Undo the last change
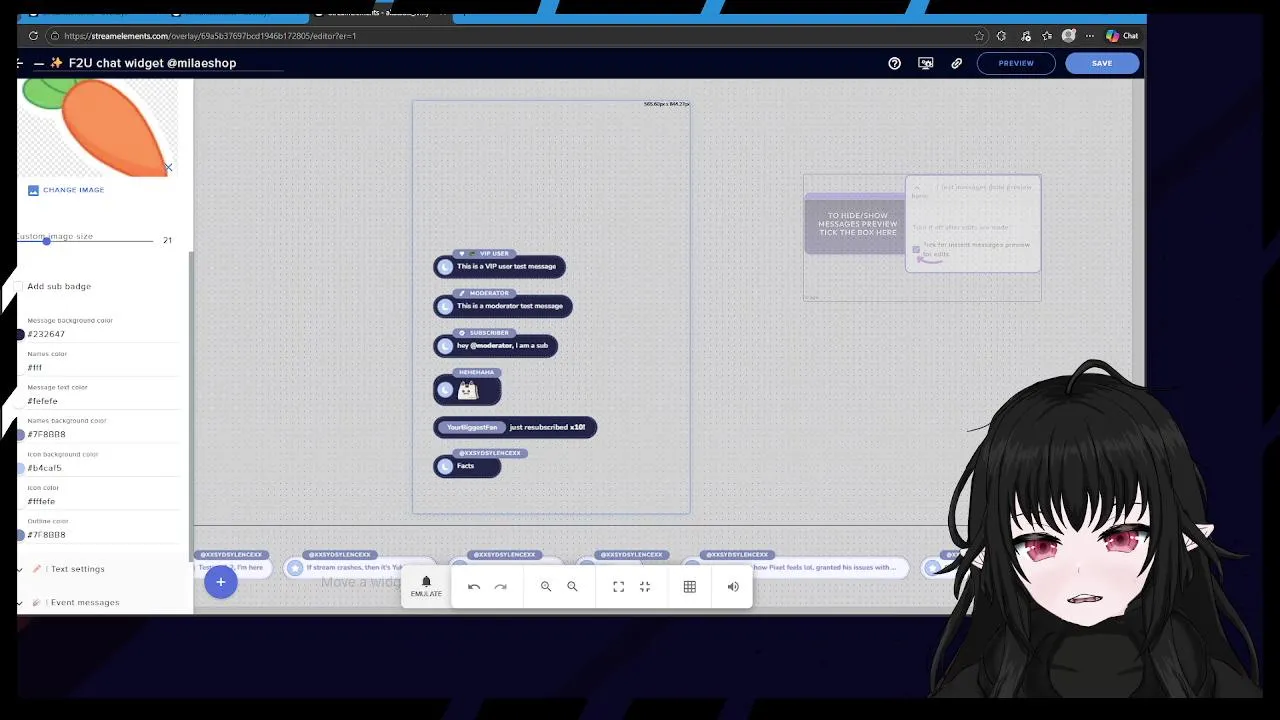 coord(474,587)
